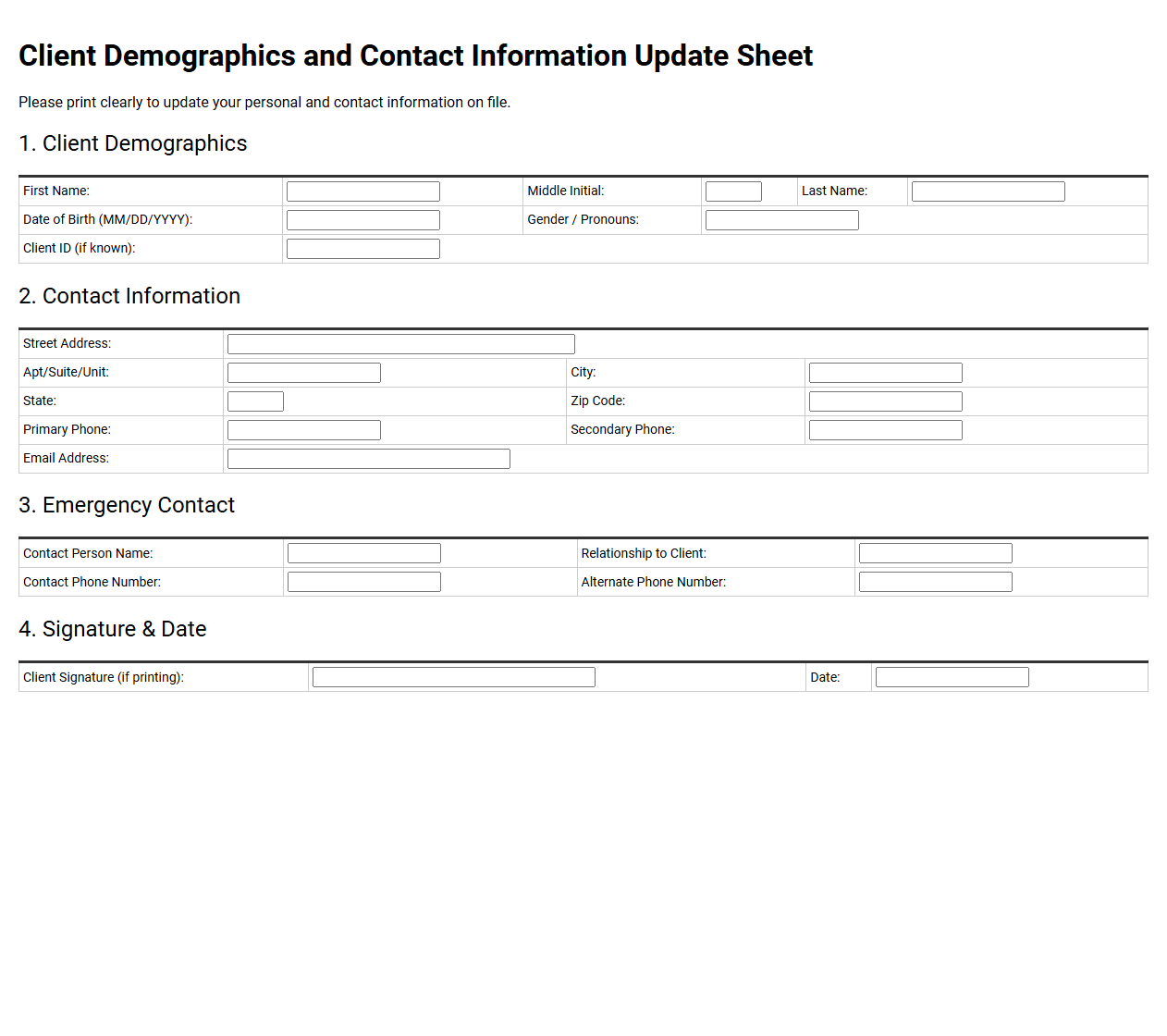Click the signature Date input field

click(952, 677)
